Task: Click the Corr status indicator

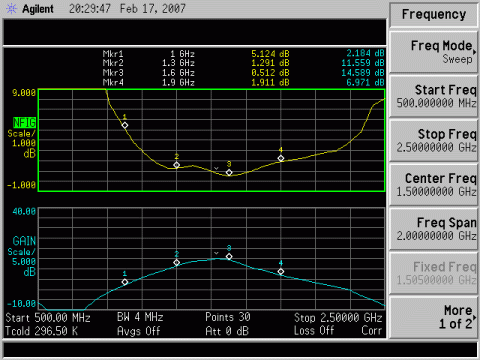Action: pos(371,330)
